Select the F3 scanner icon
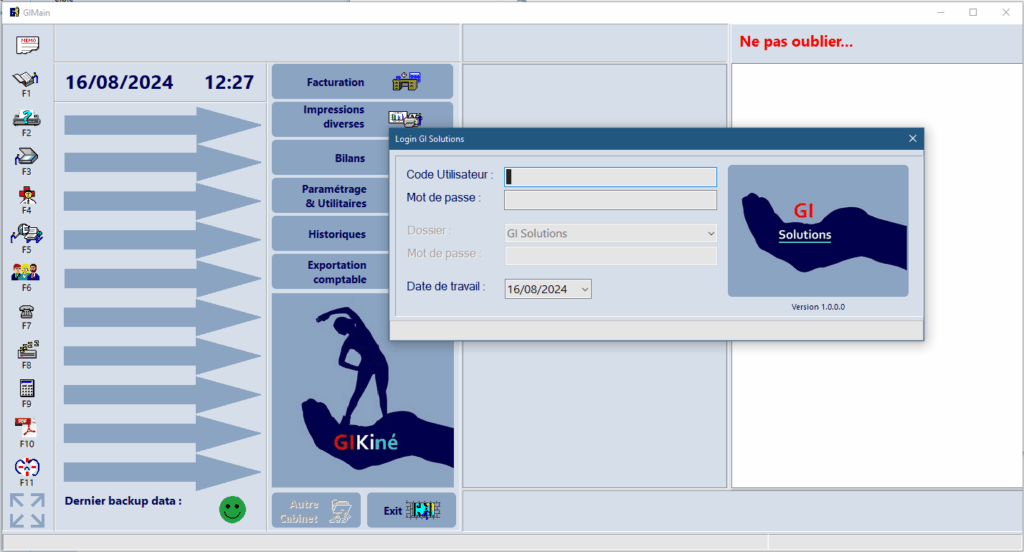1024x552 pixels. pyautogui.click(x=27, y=157)
